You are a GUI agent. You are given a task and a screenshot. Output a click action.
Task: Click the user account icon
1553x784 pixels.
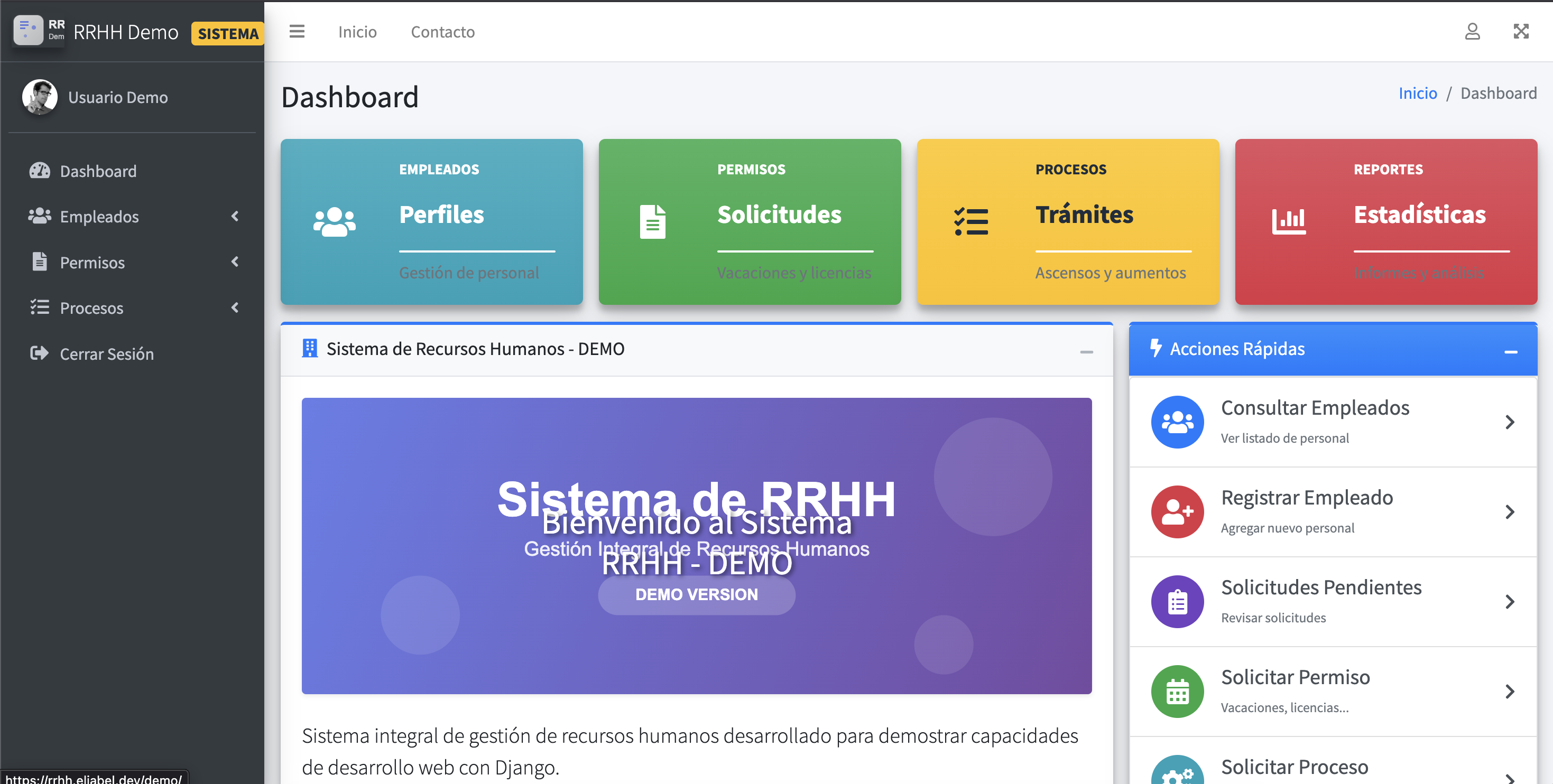point(1472,31)
